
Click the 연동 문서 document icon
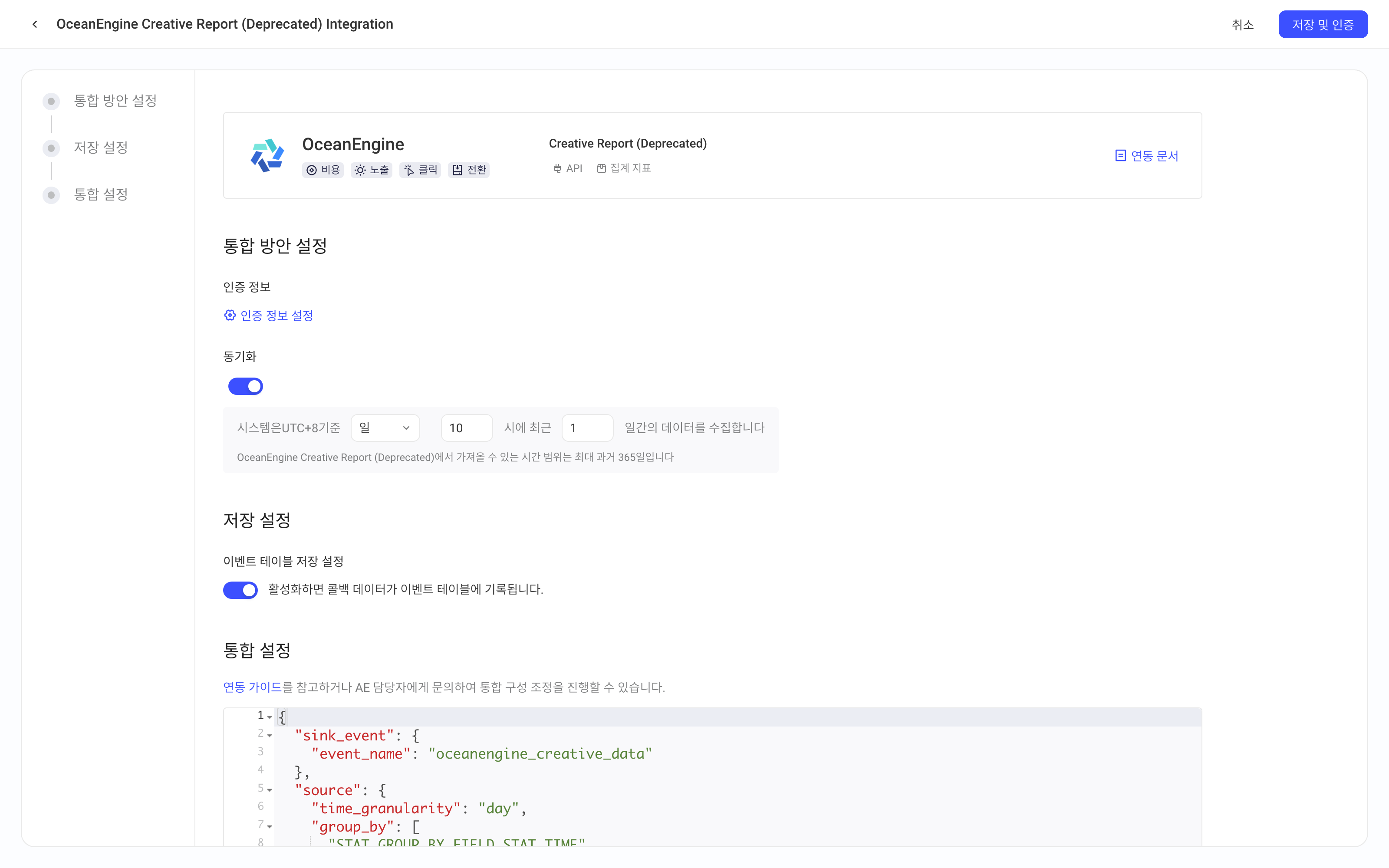click(x=1120, y=155)
